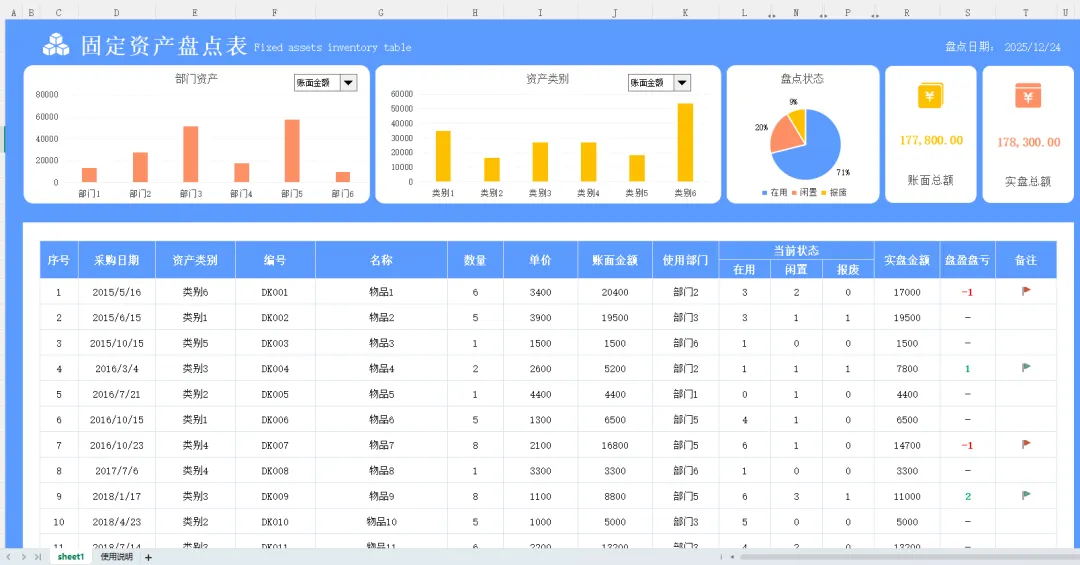
Task: Click the total value 178,300.00
Action: (1028, 142)
